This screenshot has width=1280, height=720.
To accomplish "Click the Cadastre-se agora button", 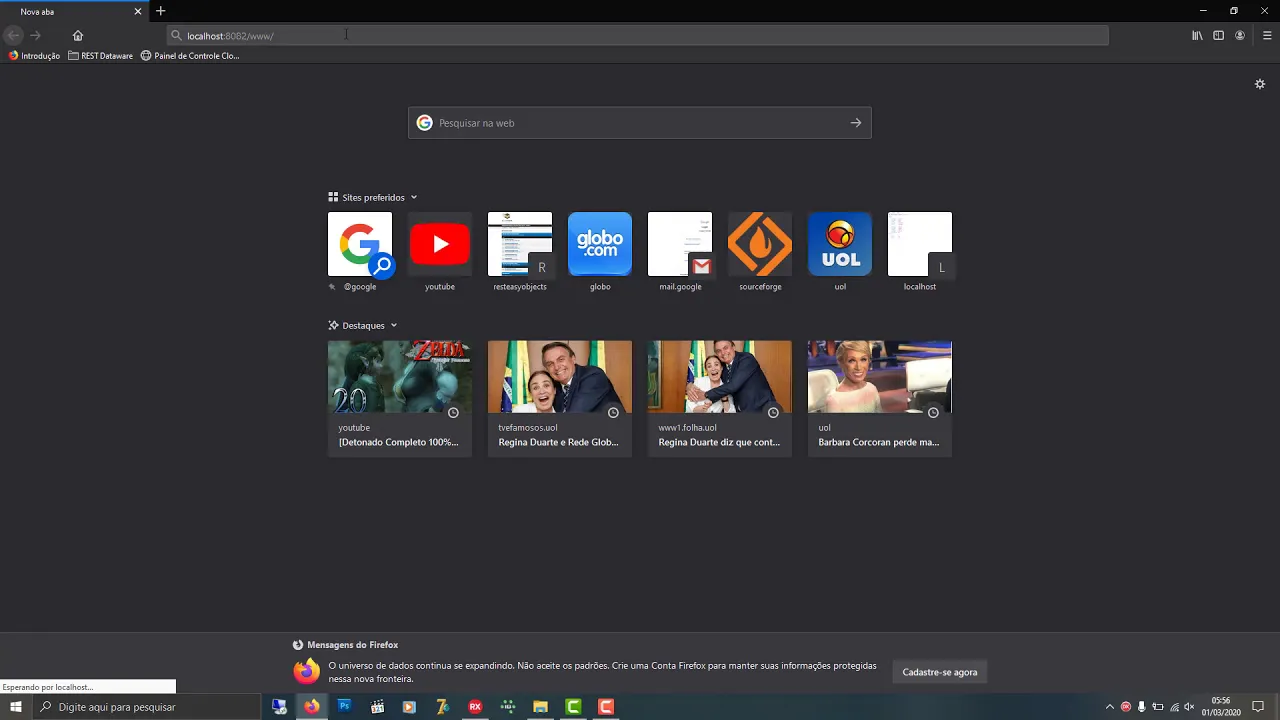I will pos(940,672).
